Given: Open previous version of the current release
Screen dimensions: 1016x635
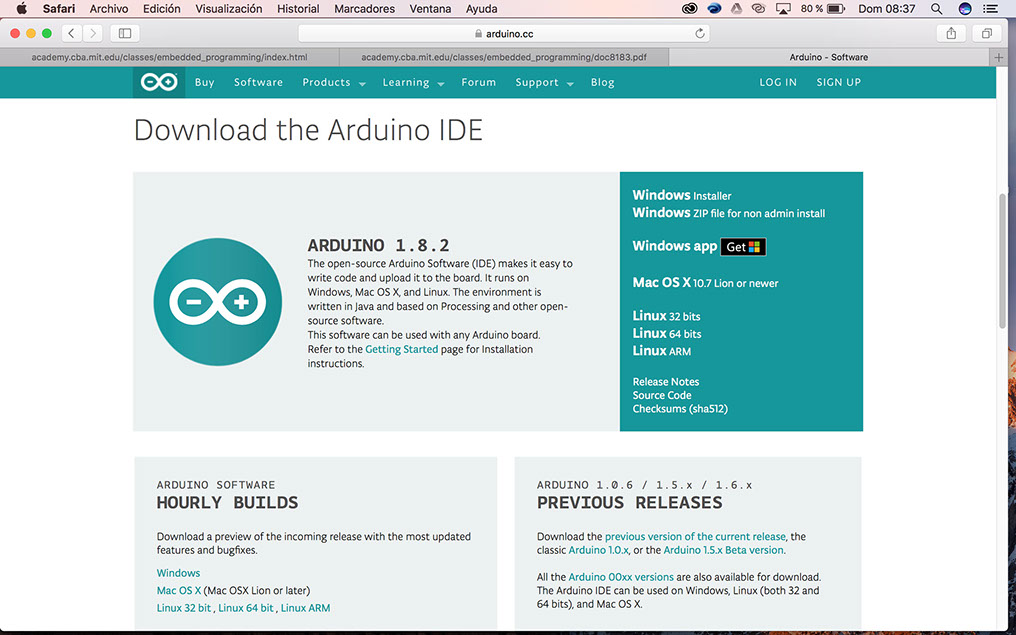Looking at the screenshot, I should pyautogui.click(x=695, y=537).
